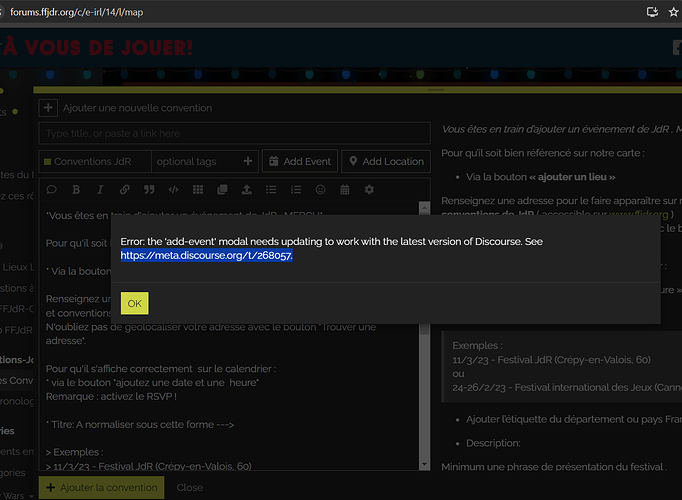
Task: Insert a hyperlink using link icon
Action: click(x=124, y=190)
